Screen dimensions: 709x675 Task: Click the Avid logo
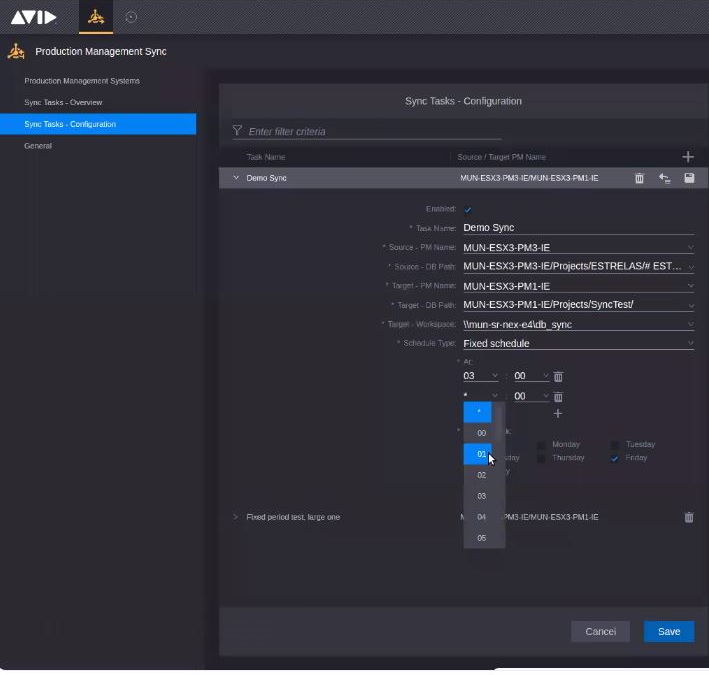33,18
